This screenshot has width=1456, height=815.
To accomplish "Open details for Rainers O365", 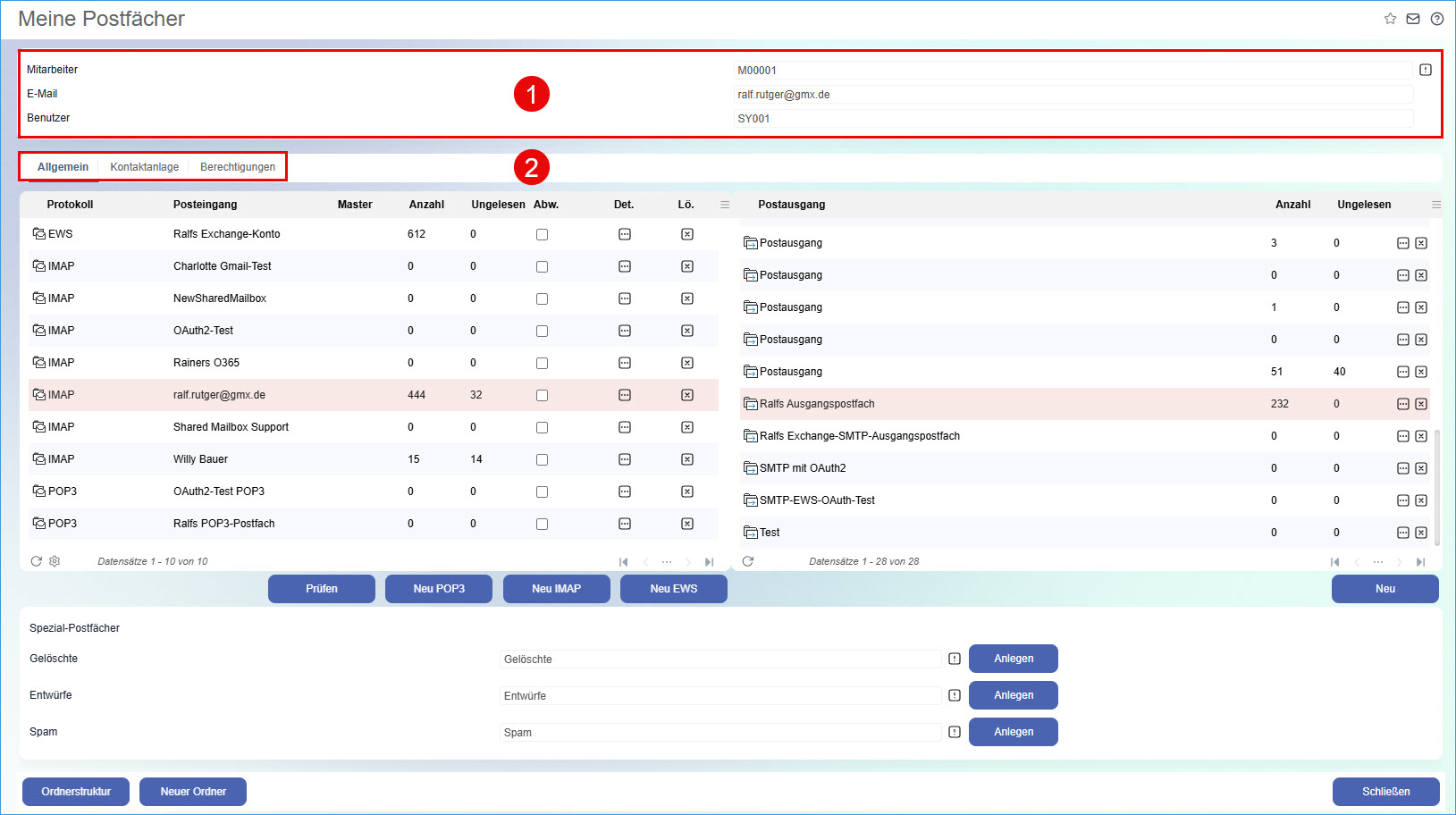I will tap(625, 363).
